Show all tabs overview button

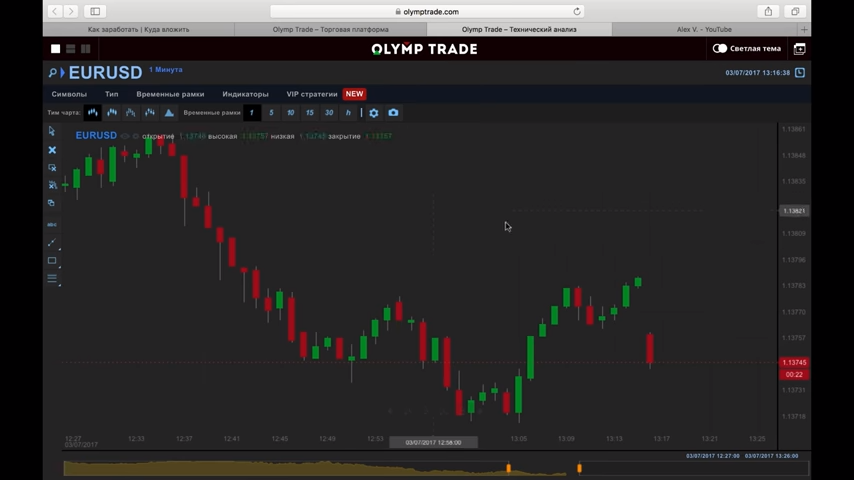pos(795,11)
